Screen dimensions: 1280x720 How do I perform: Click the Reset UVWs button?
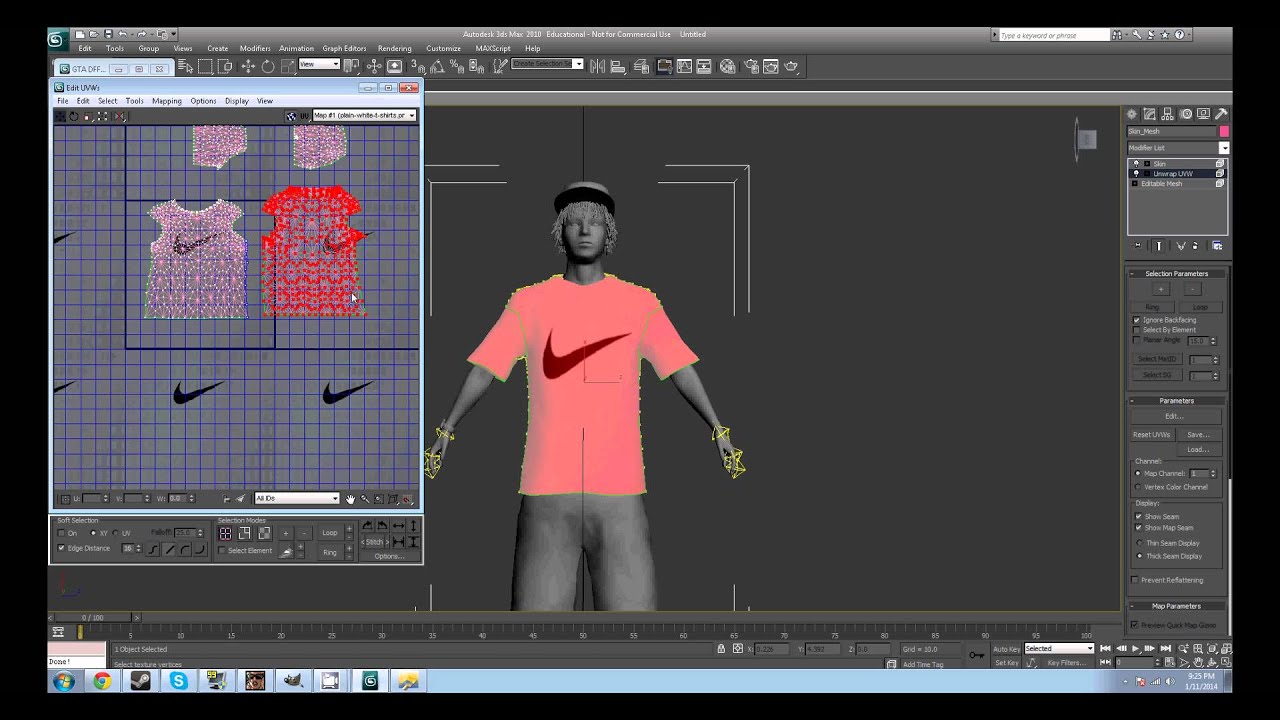point(1151,435)
